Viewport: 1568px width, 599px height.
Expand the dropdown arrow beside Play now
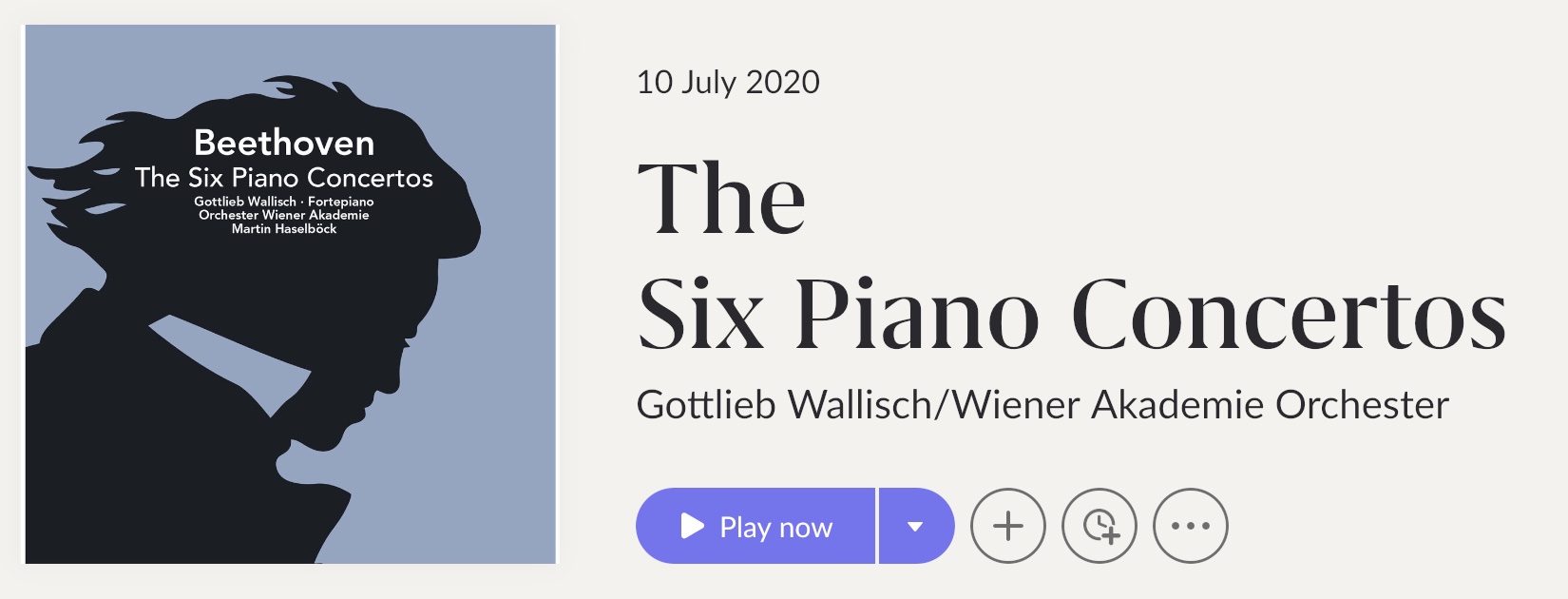coord(916,526)
